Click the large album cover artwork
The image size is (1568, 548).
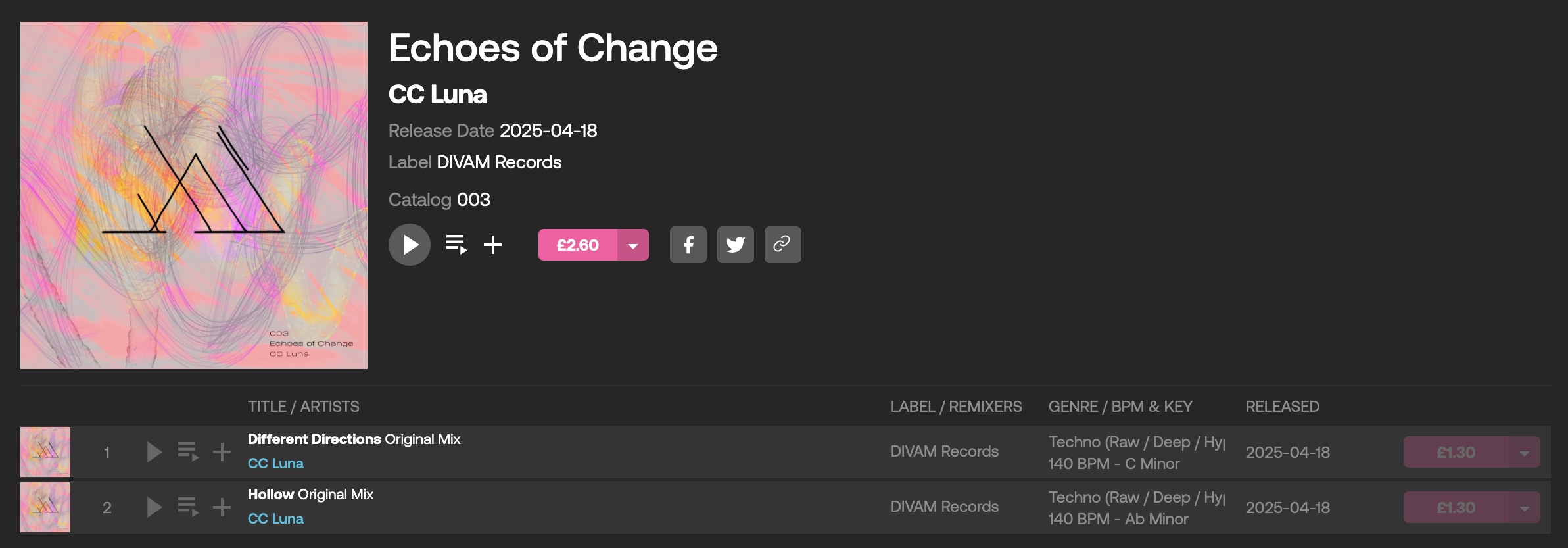pyautogui.click(x=194, y=195)
